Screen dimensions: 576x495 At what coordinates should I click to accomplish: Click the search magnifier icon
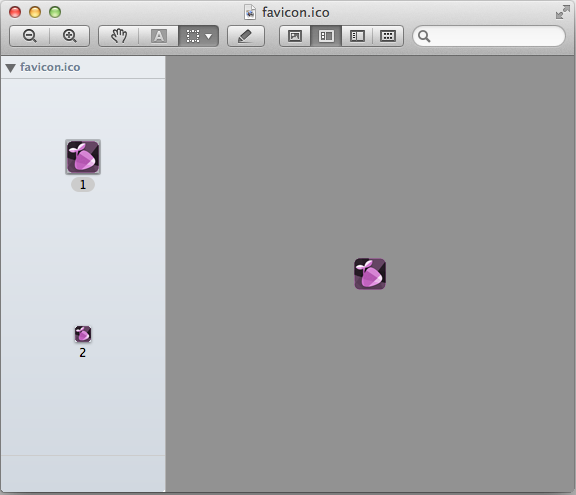point(424,36)
